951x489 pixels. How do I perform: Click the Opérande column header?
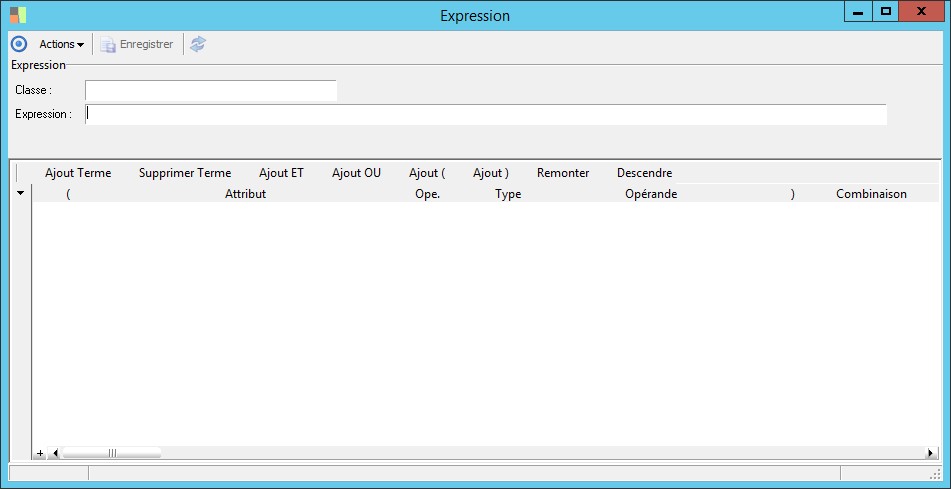point(651,194)
